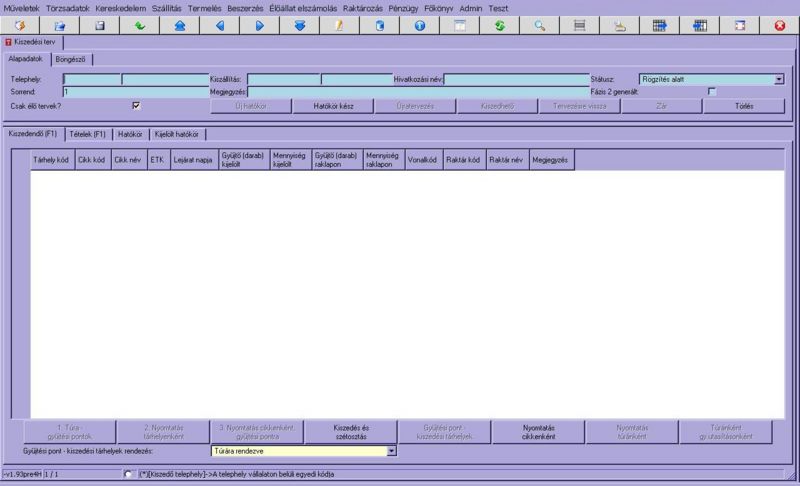Click the Megjegyzés input field
The width and height of the screenshot is (800, 486).
tap(418, 92)
